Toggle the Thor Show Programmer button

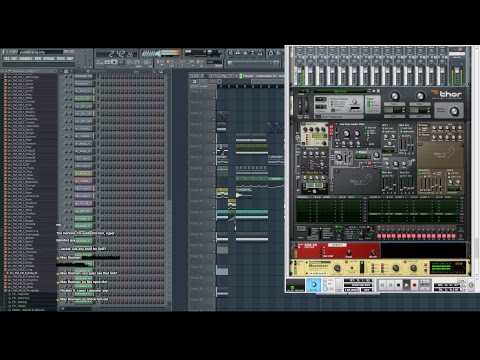318,117
